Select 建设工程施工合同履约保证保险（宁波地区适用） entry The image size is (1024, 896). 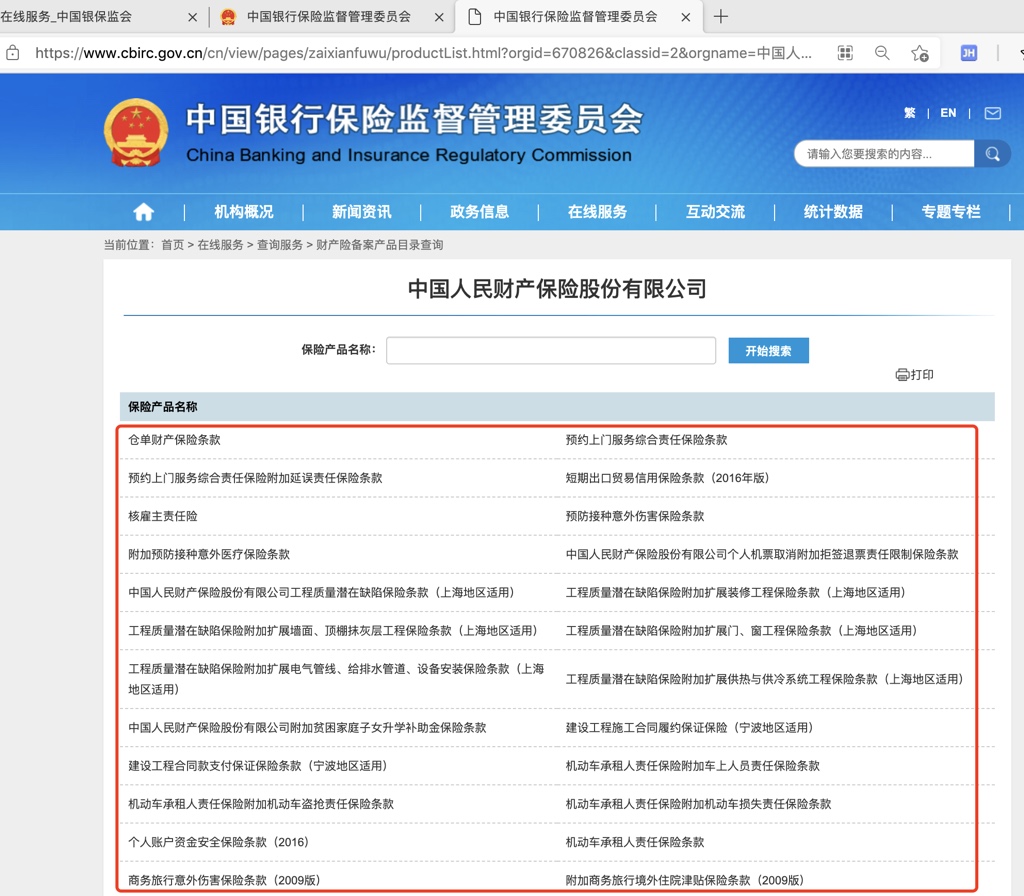(690, 728)
